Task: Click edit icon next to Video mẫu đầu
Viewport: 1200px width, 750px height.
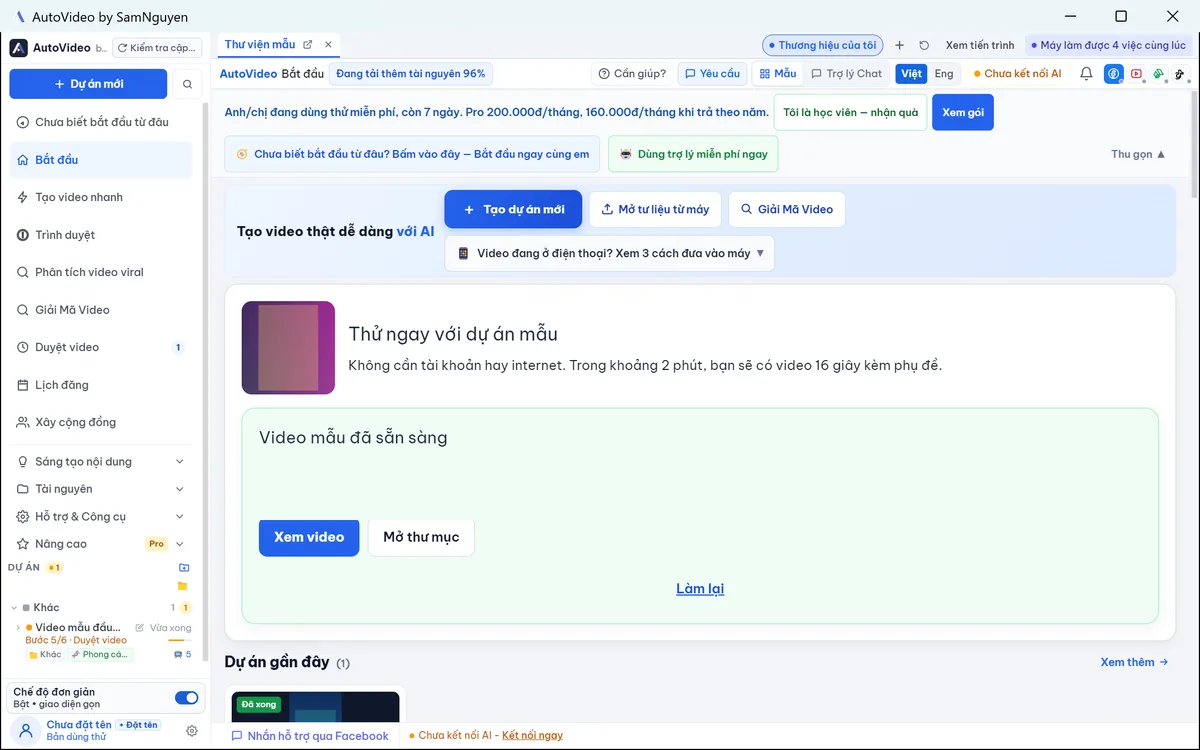Action: (x=139, y=628)
